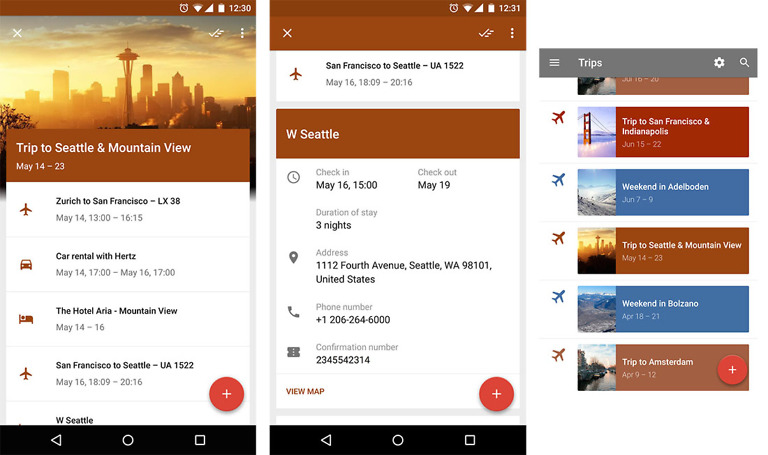Open the hamburger menu in Trips bar
The height and width of the screenshot is (455, 768).
click(x=554, y=63)
